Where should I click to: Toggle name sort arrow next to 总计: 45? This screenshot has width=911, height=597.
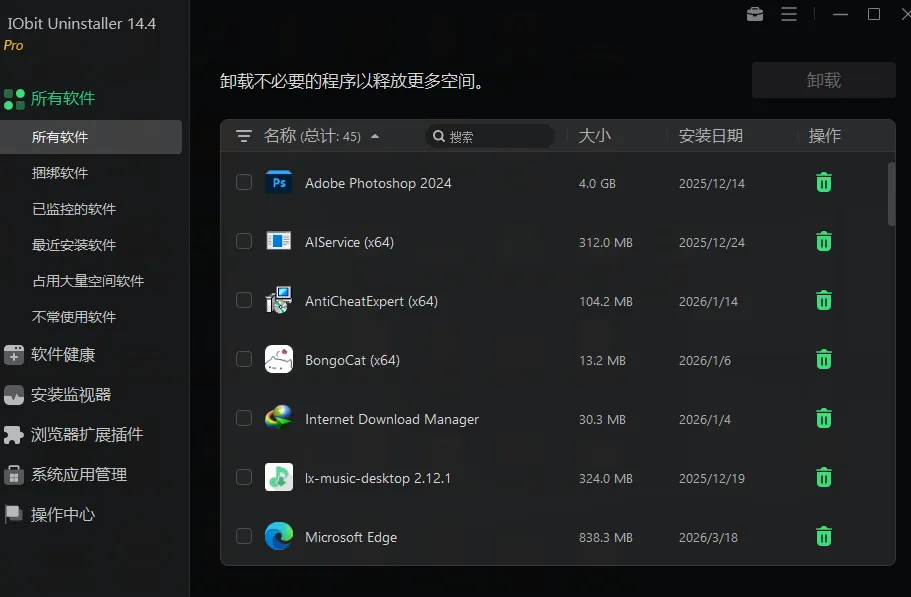pos(375,136)
